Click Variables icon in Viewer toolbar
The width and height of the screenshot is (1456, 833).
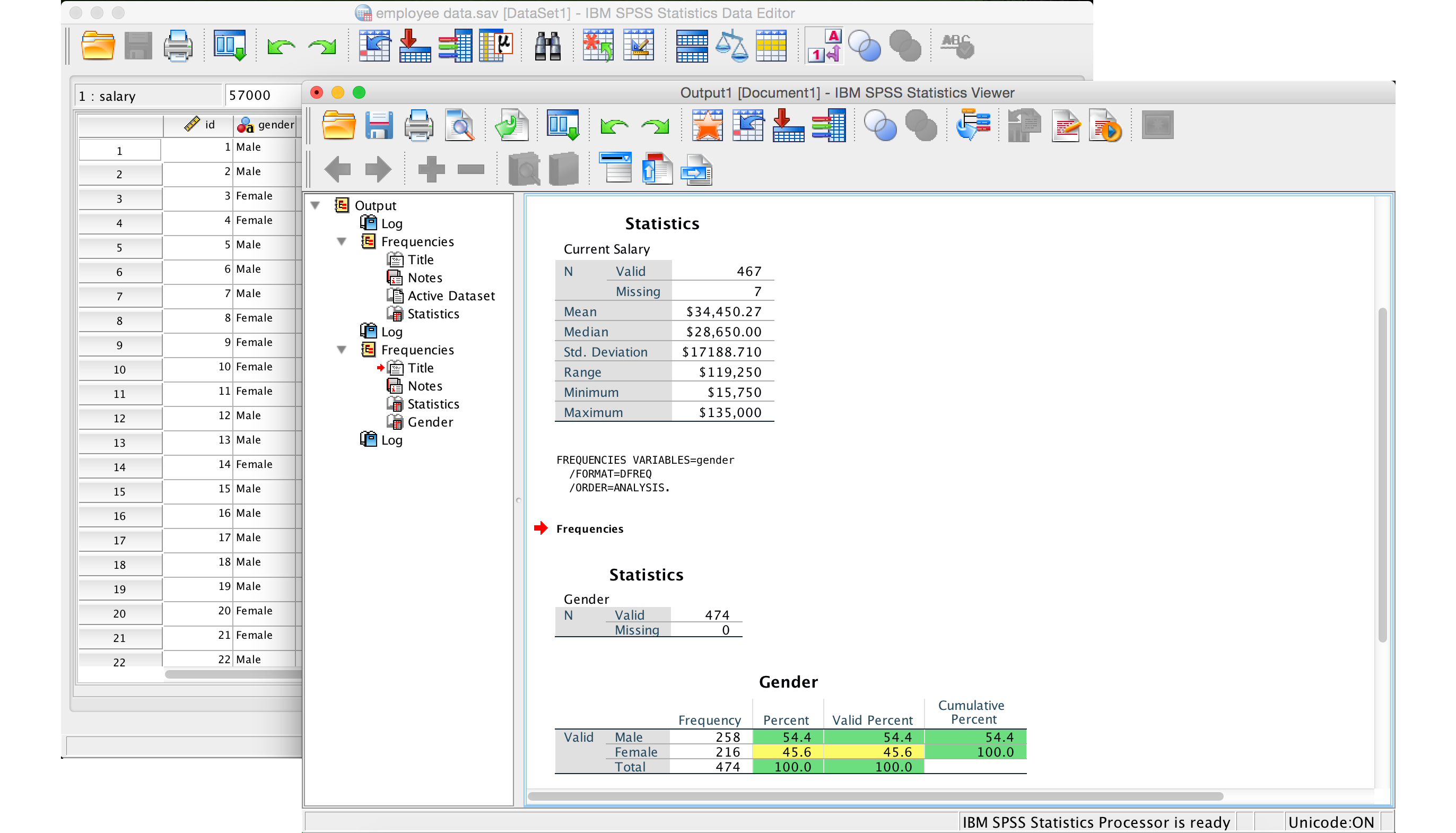829,125
